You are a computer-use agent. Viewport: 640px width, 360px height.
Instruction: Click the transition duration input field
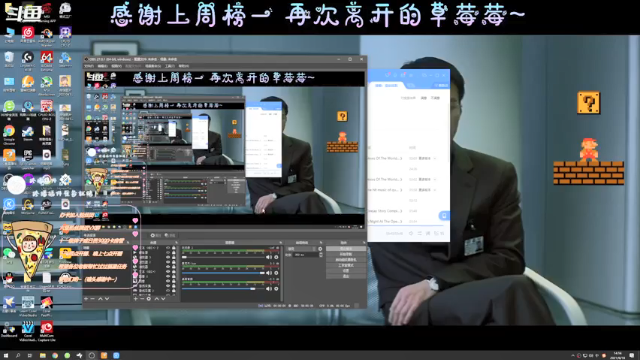point(306,255)
